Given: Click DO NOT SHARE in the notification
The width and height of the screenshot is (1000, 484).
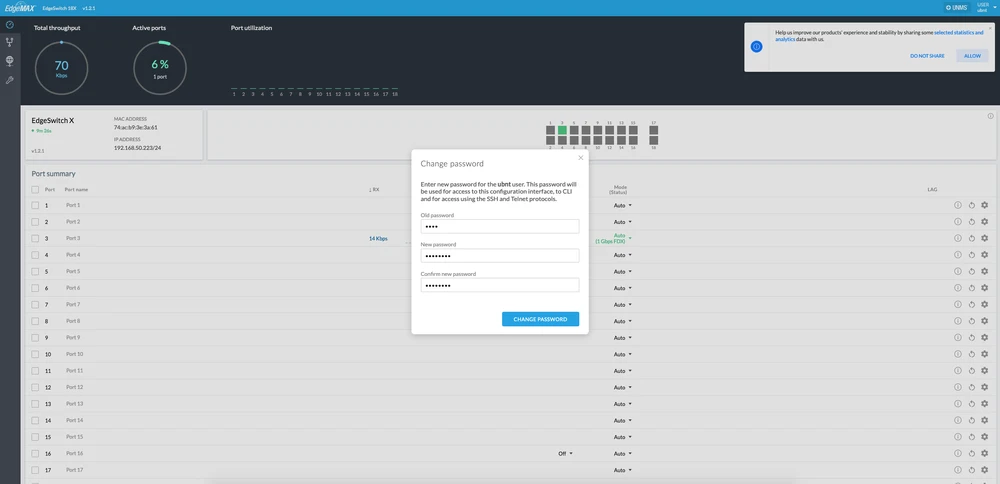Looking at the screenshot, I should pos(926,56).
